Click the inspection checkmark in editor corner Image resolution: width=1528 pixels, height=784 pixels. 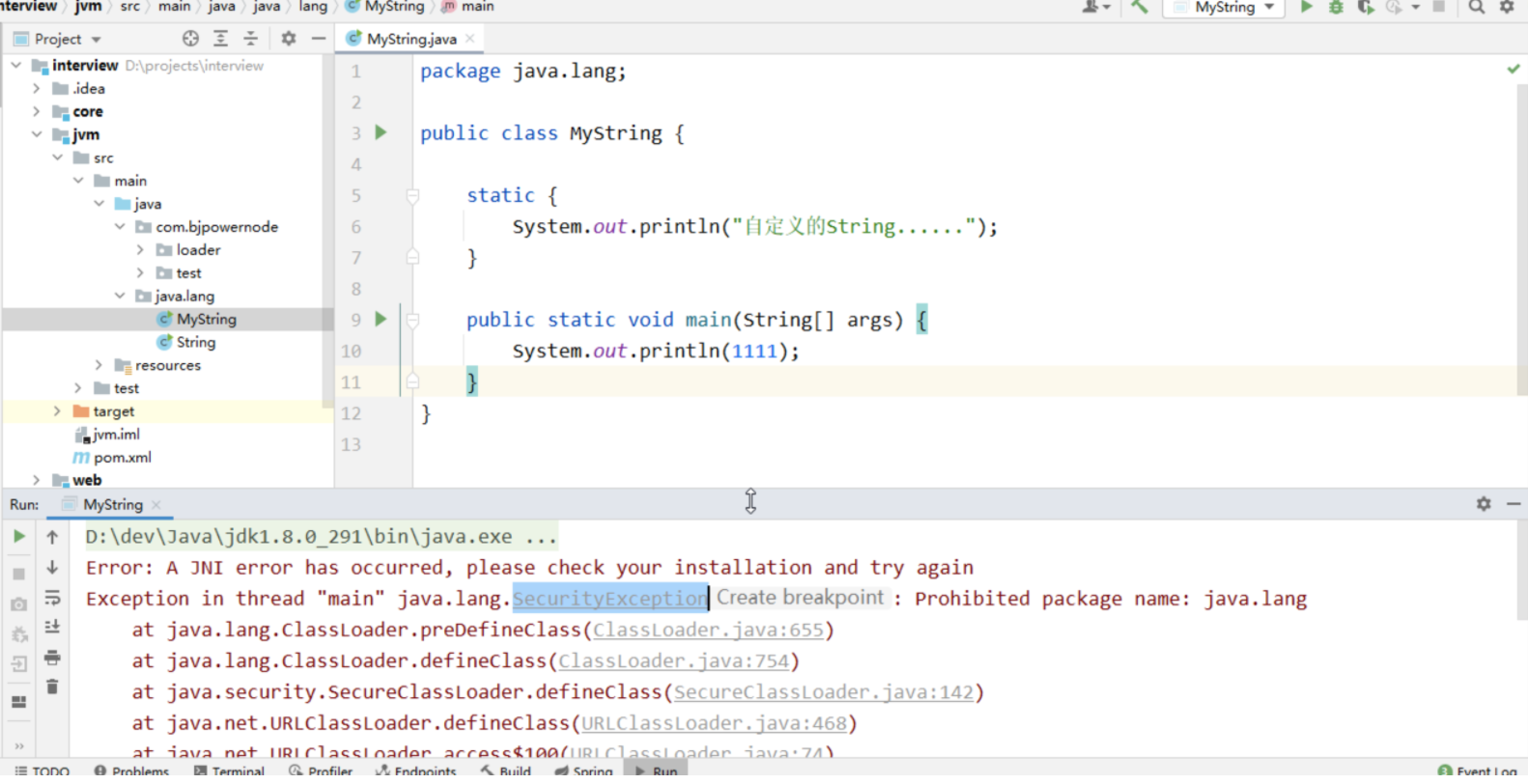coord(1514,69)
